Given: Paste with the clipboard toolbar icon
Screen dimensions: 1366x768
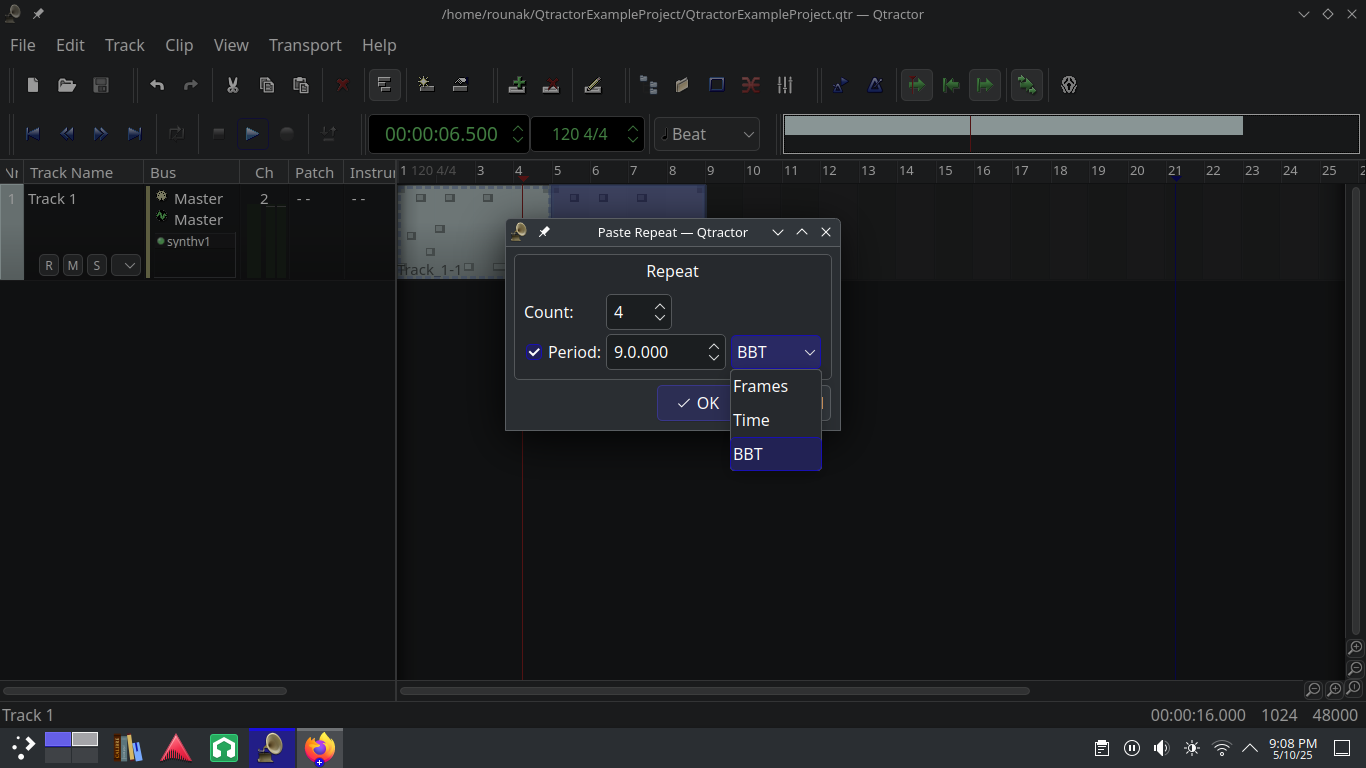Looking at the screenshot, I should coord(300,85).
